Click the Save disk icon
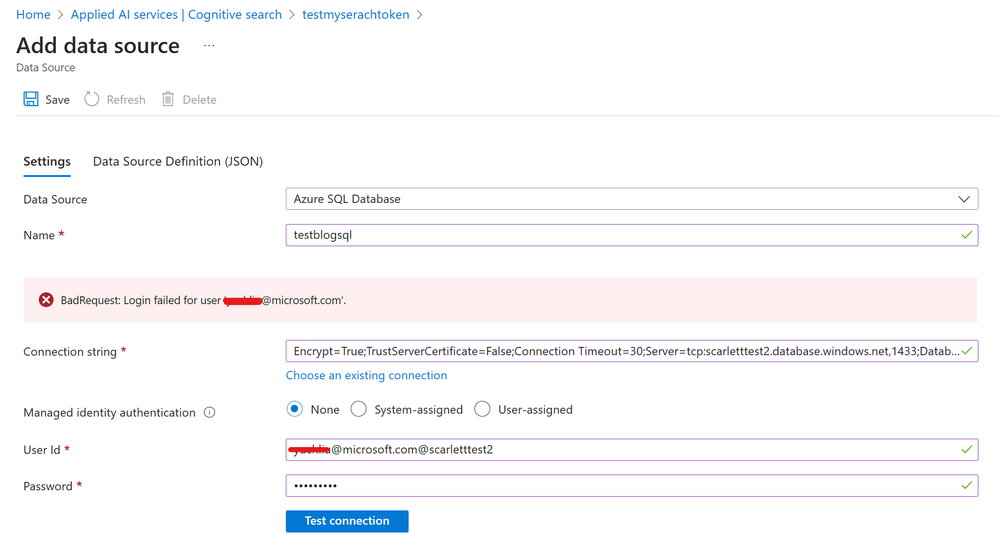Image resolution: width=999 pixels, height=540 pixels. (x=31, y=99)
